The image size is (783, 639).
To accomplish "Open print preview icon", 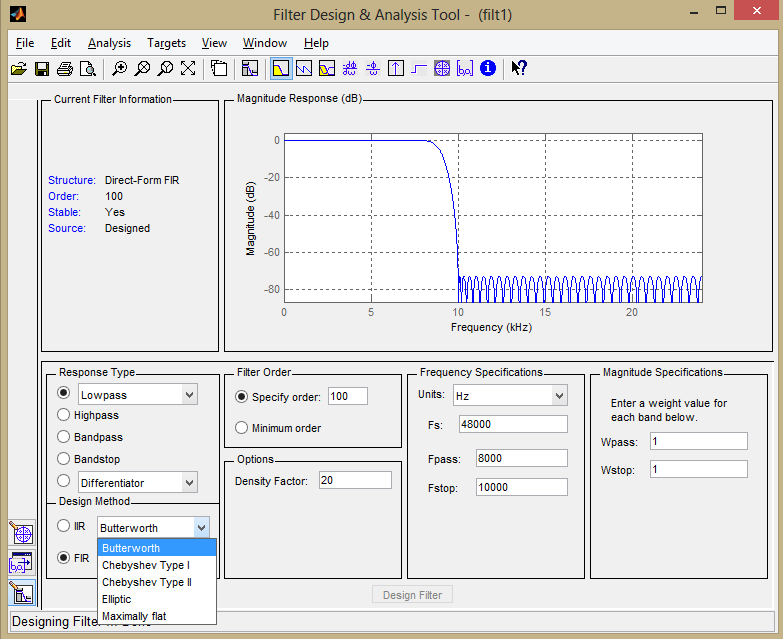I will [x=88, y=68].
